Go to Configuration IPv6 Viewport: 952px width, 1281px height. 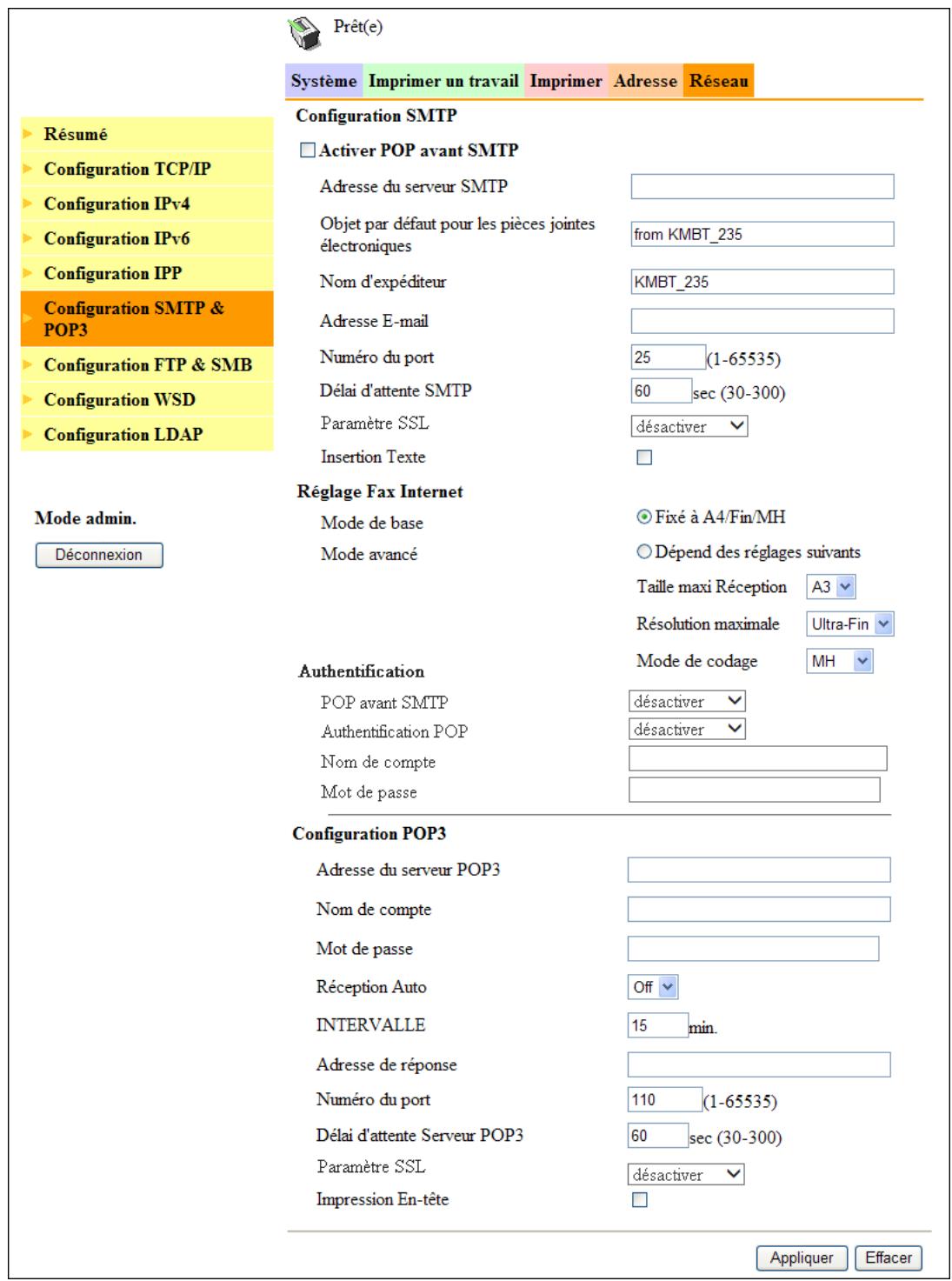(x=147, y=238)
